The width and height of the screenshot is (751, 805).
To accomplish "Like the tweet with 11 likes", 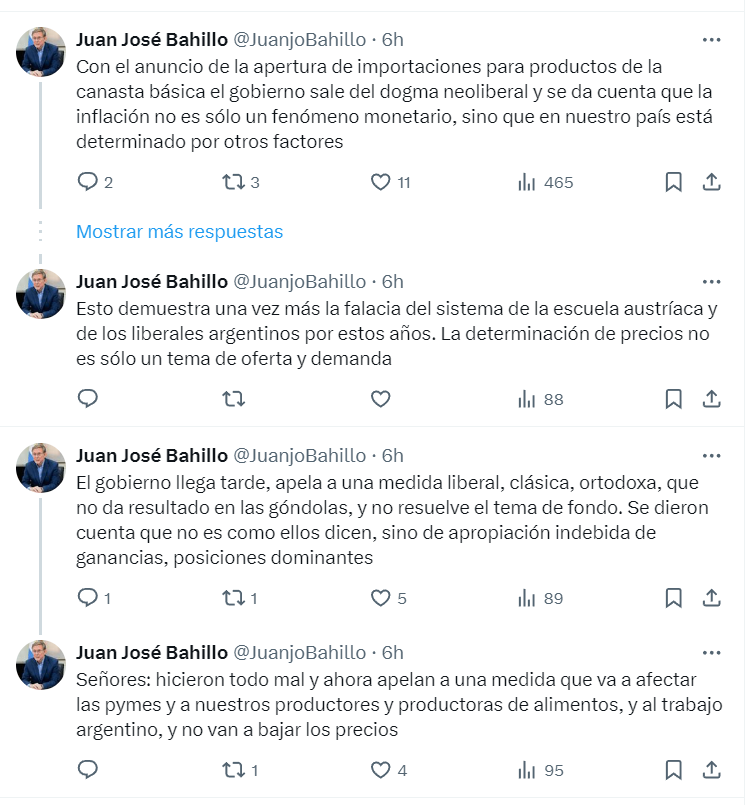I will (x=380, y=182).
